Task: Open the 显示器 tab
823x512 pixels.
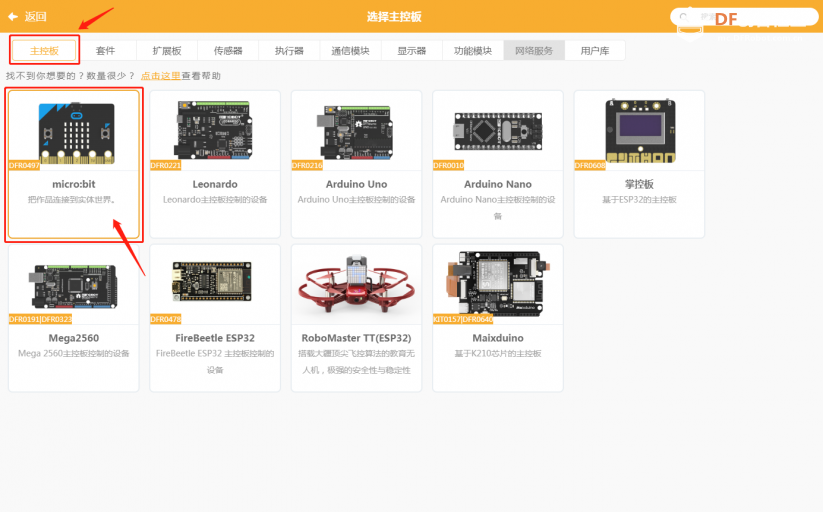Action: tap(412, 51)
